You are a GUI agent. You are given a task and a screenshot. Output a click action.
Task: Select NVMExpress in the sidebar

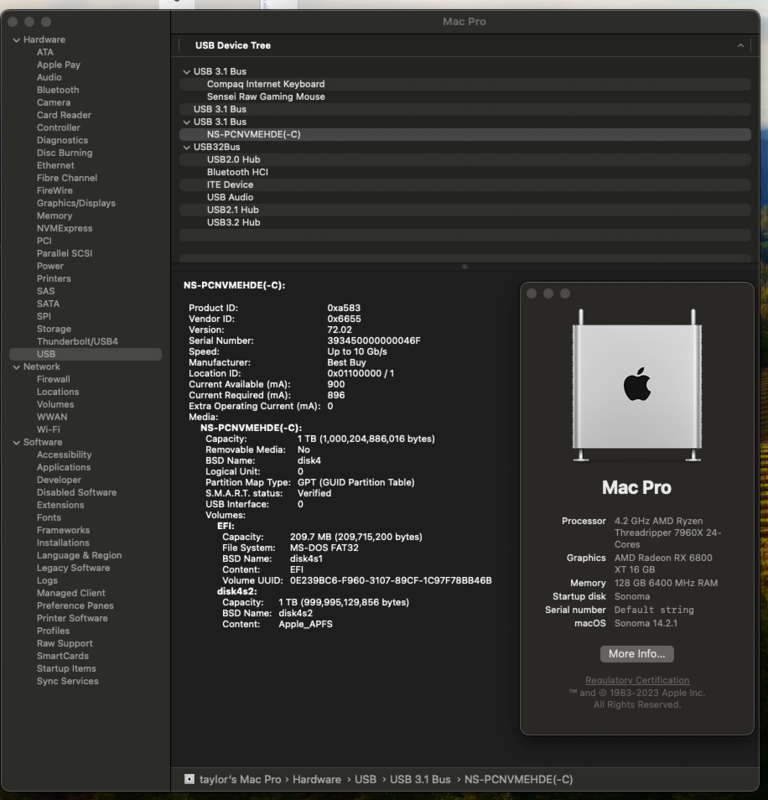tap(64, 228)
